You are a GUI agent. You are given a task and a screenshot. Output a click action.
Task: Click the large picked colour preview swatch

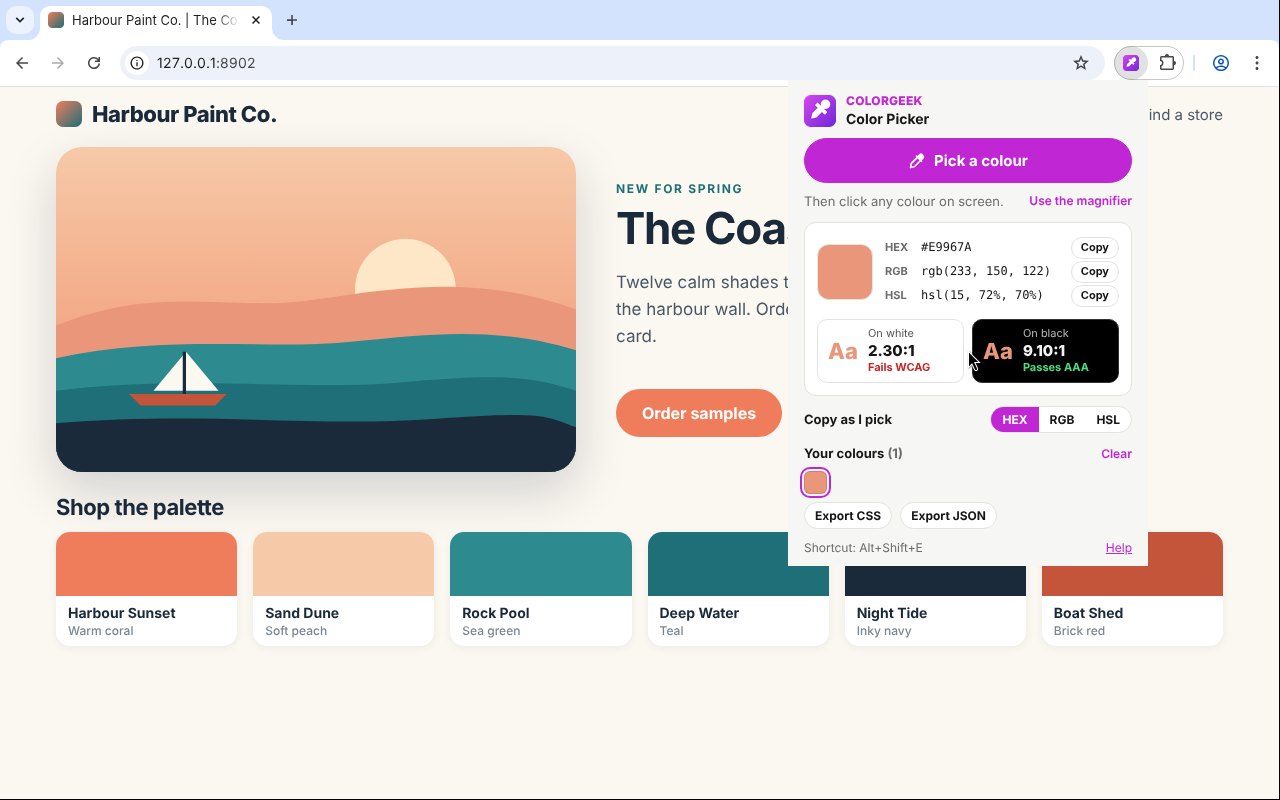tap(845, 271)
